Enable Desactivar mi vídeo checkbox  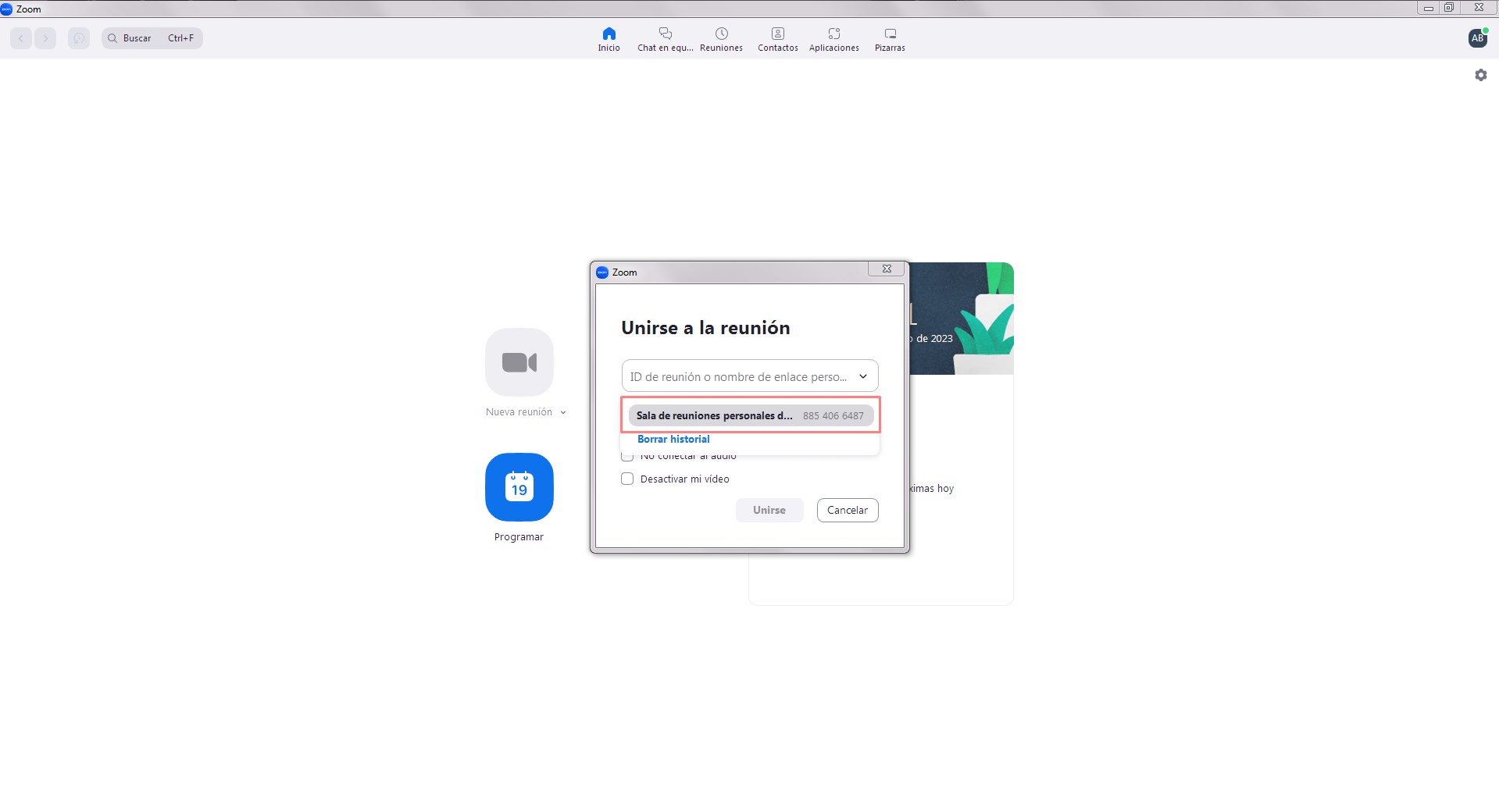[x=627, y=479]
